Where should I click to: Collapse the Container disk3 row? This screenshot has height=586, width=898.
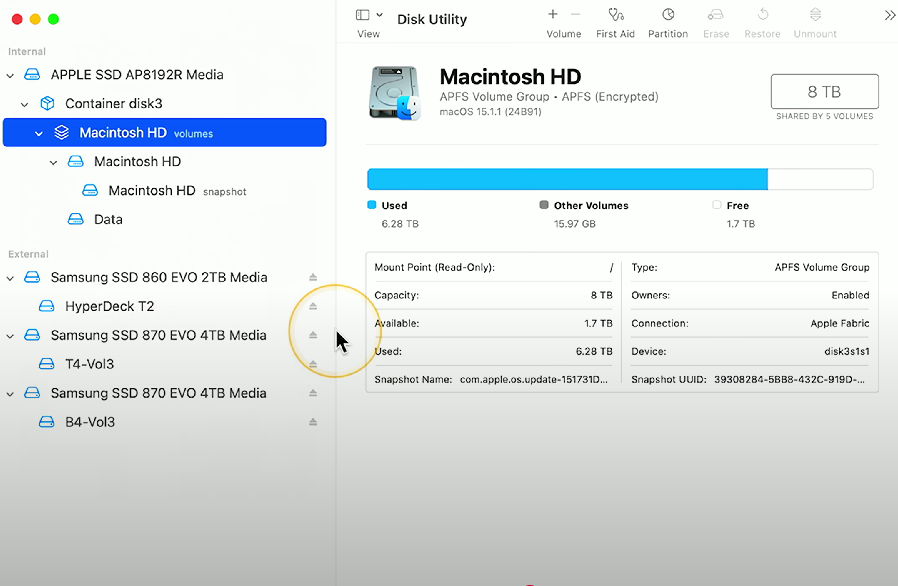point(25,104)
